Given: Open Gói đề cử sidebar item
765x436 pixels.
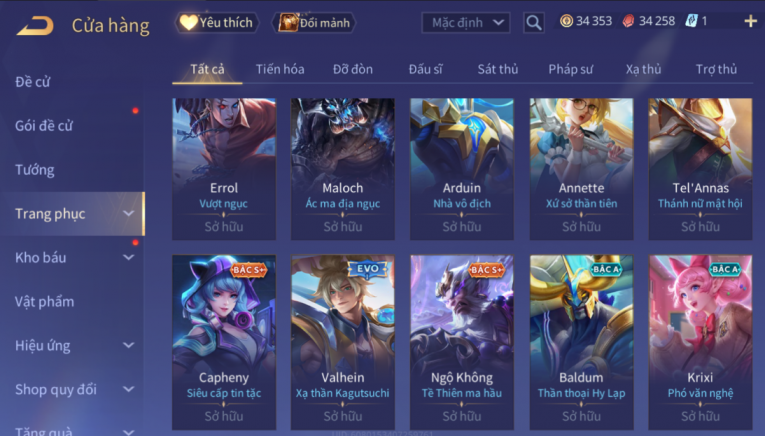Looking at the screenshot, I should tap(44, 126).
